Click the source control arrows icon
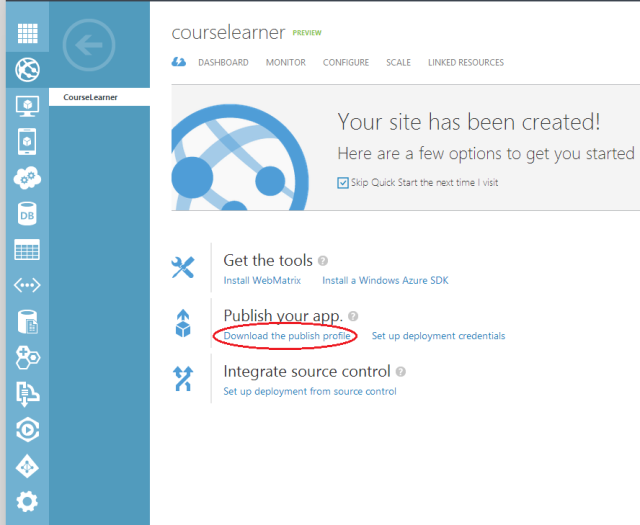This screenshot has height=525, width=640. 183,378
